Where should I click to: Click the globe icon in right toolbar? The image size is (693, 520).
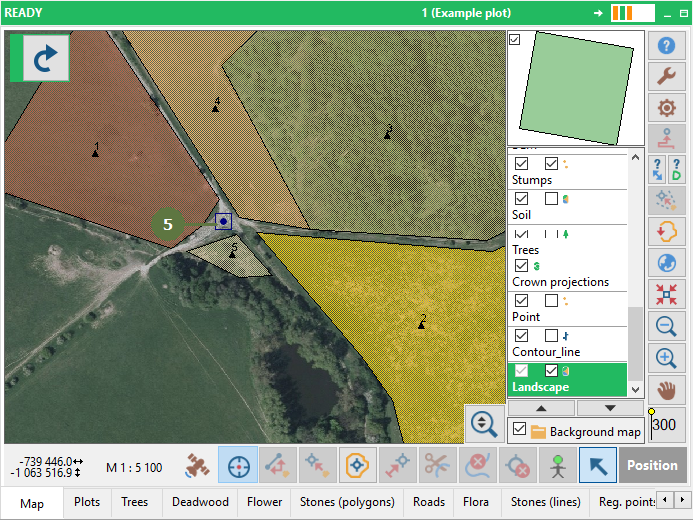pyautogui.click(x=666, y=263)
